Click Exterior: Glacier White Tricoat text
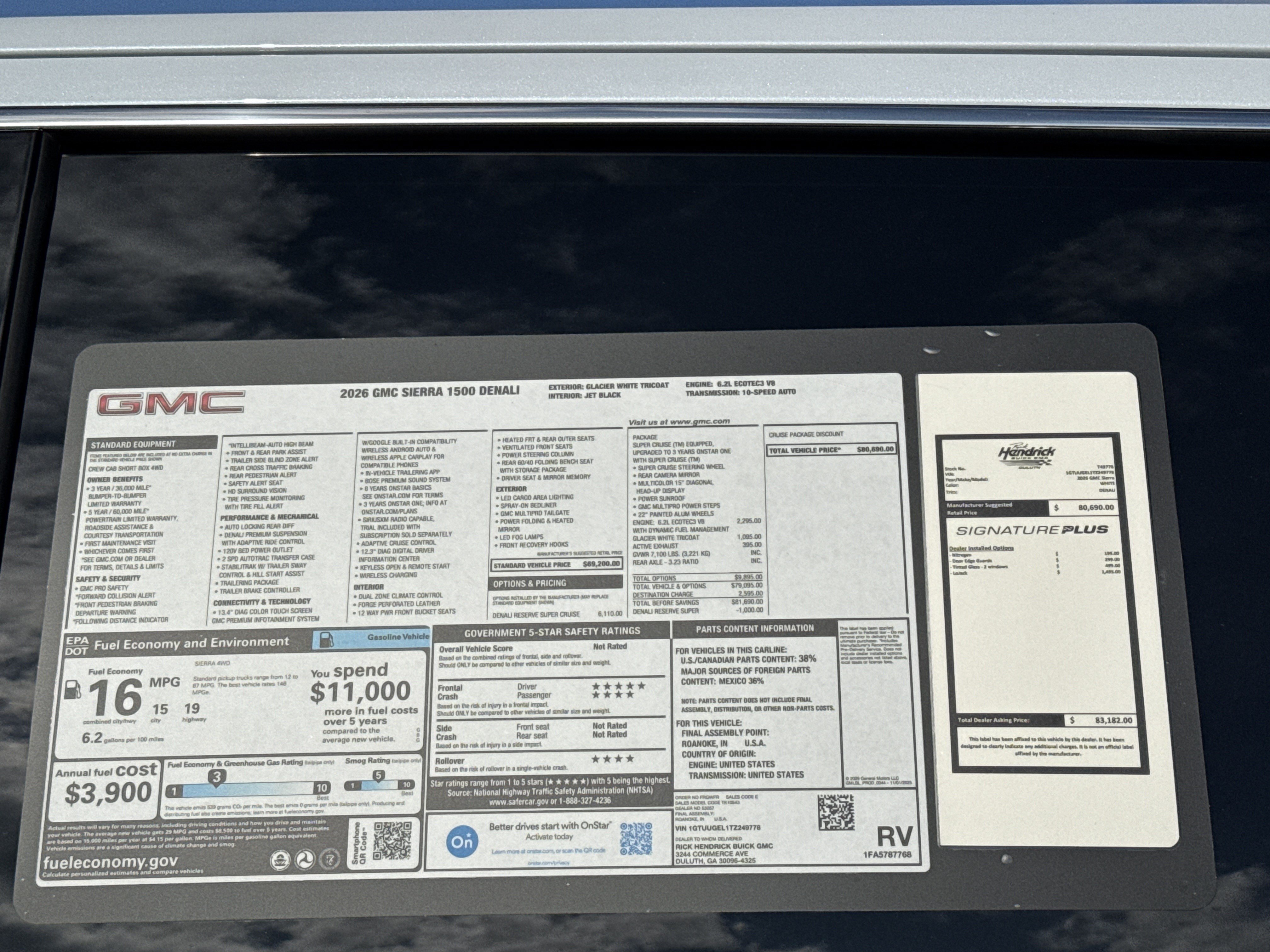This screenshot has height=952, width=1270. pyautogui.click(x=608, y=386)
